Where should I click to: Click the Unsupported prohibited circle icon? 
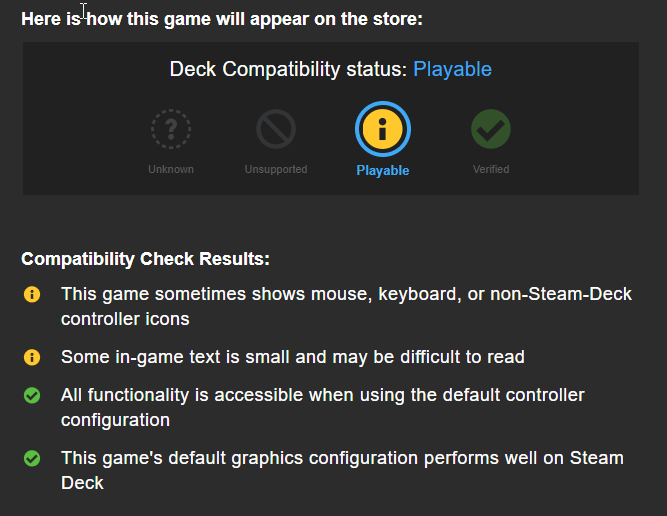(x=275, y=129)
